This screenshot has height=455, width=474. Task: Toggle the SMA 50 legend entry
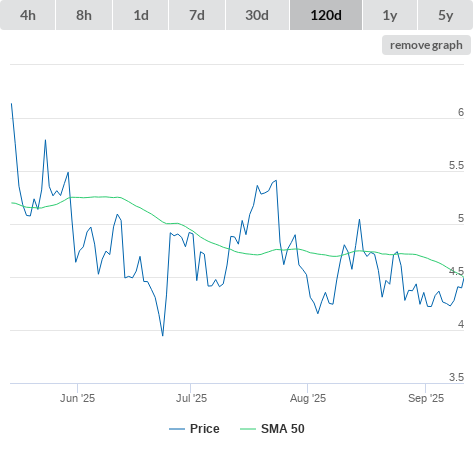pyautogui.click(x=272, y=429)
